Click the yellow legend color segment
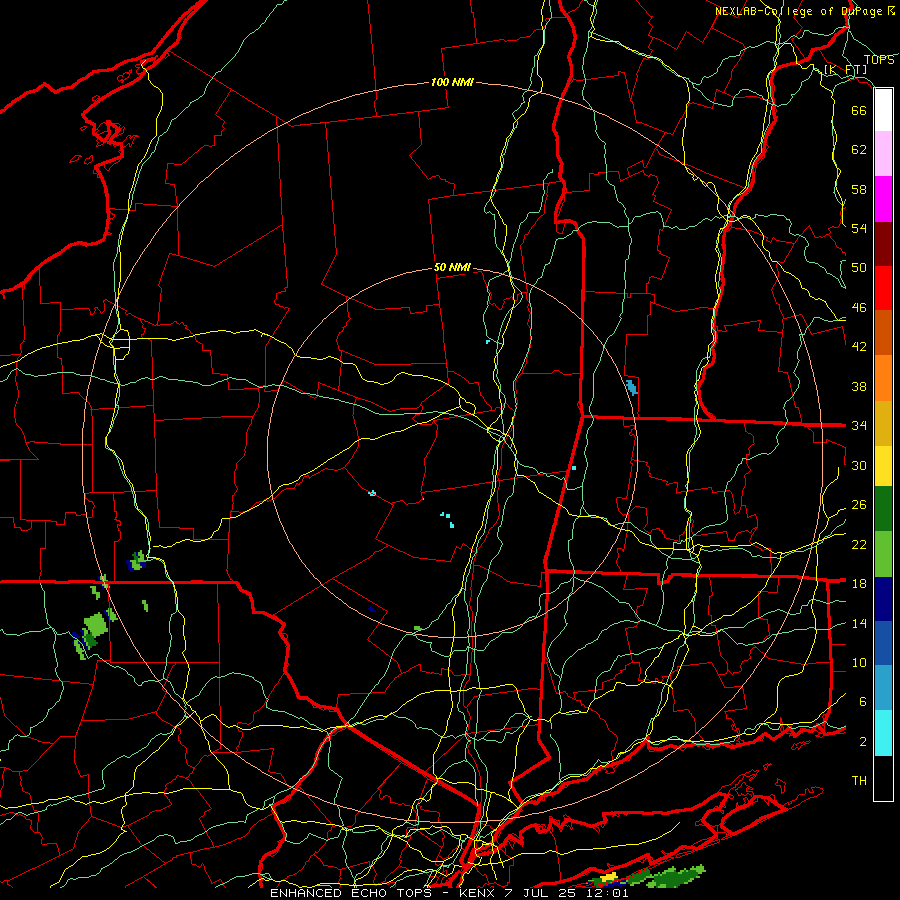 point(883,466)
